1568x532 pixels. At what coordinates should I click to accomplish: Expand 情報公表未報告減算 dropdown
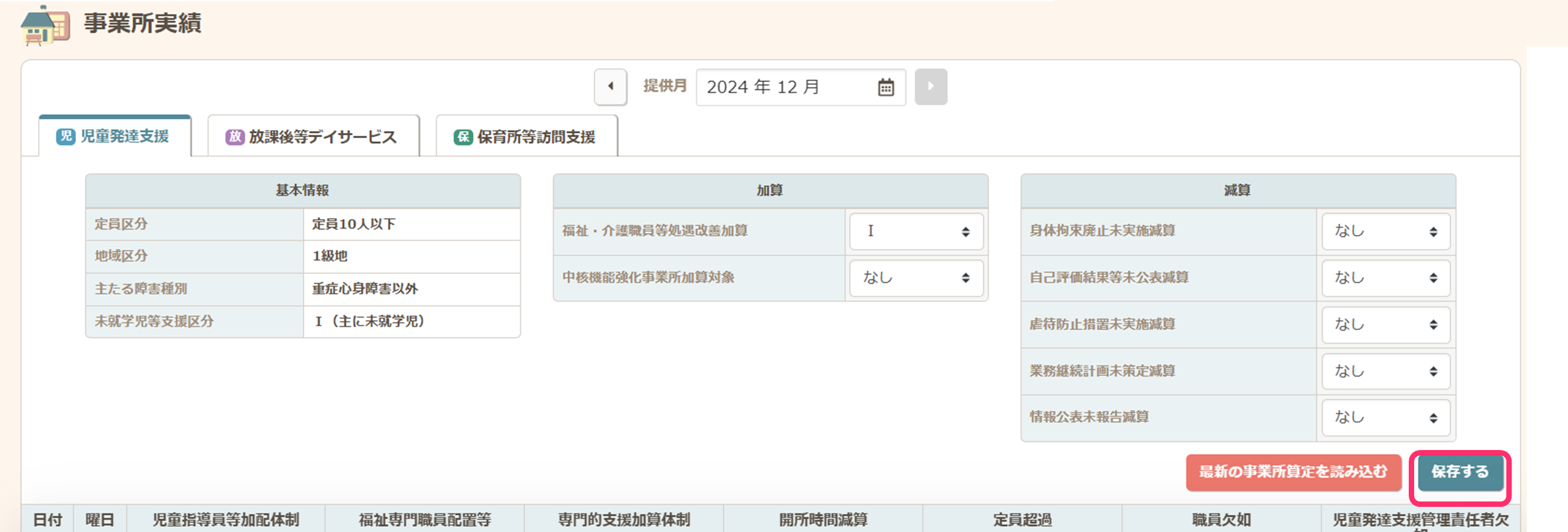[x=1385, y=418]
